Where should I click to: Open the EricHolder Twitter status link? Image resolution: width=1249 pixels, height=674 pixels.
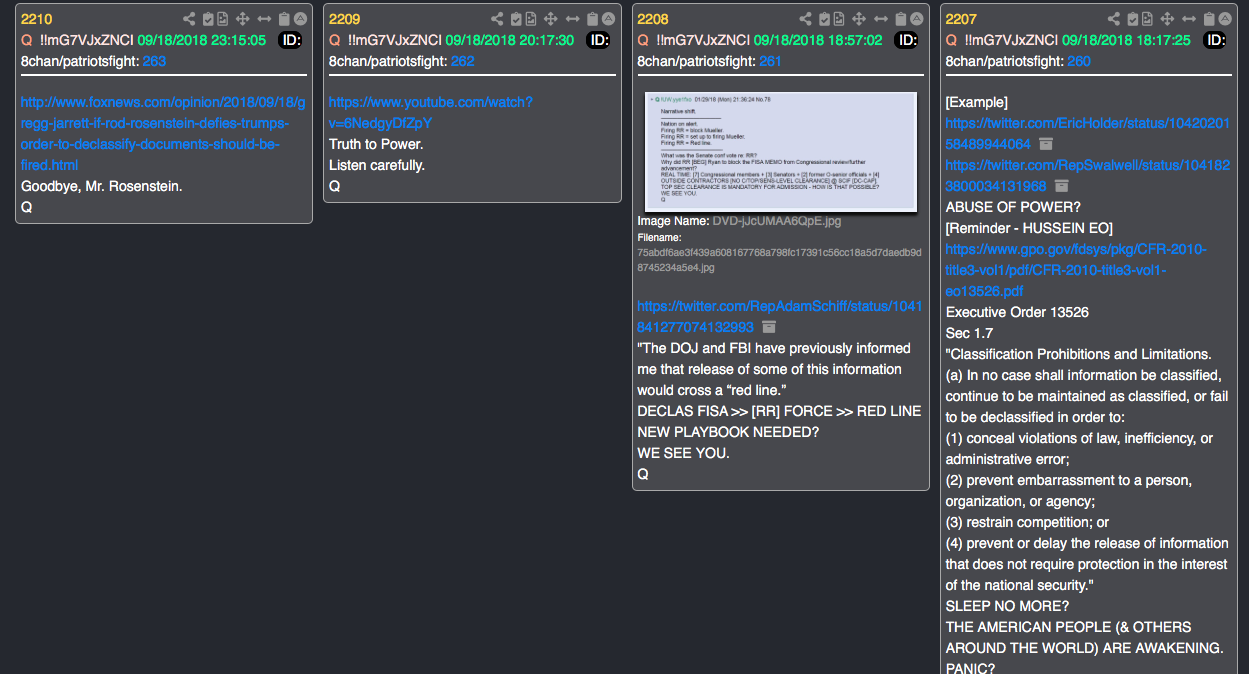(1088, 133)
